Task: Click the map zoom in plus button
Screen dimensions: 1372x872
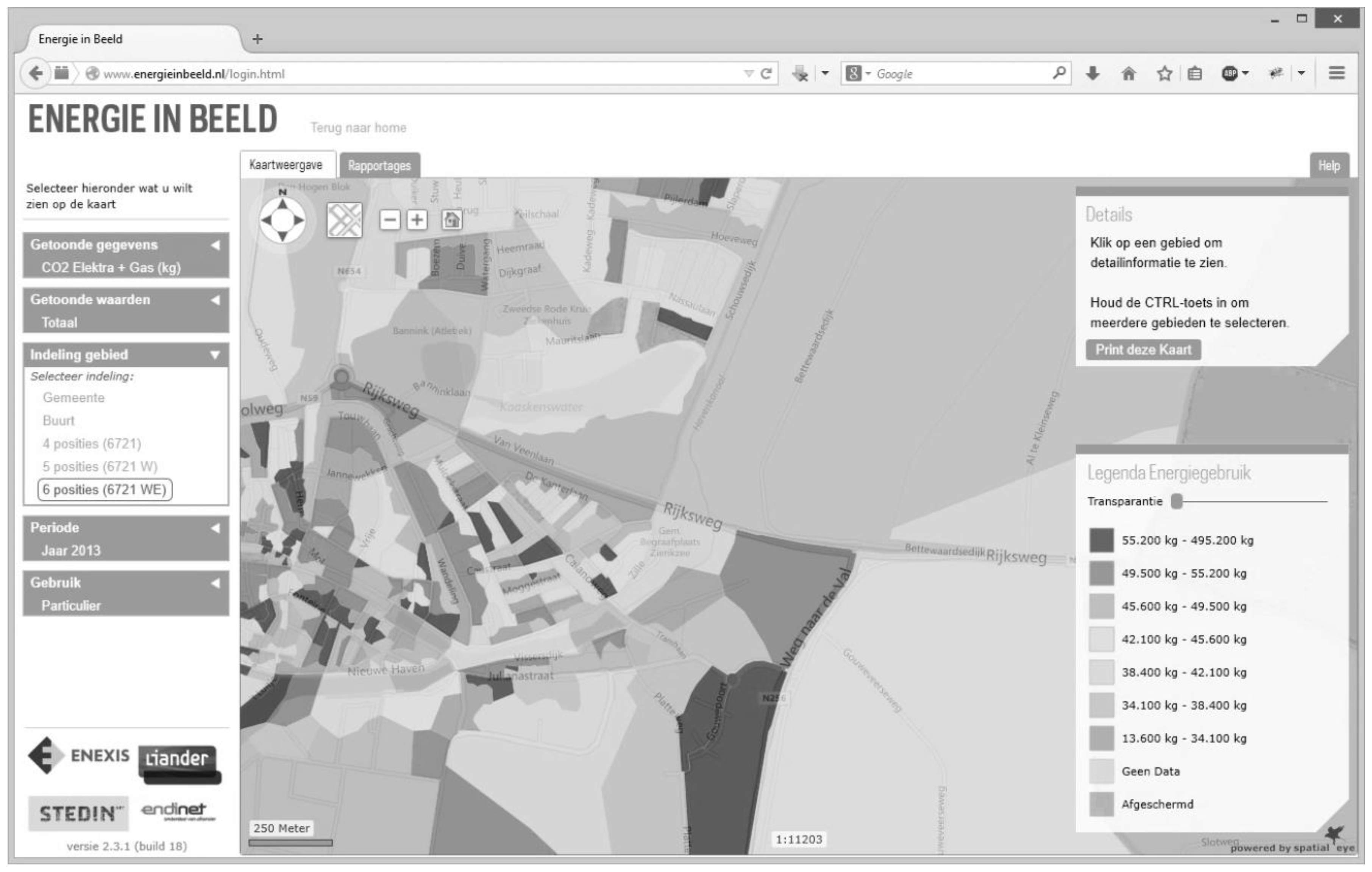Action: pos(417,220)
